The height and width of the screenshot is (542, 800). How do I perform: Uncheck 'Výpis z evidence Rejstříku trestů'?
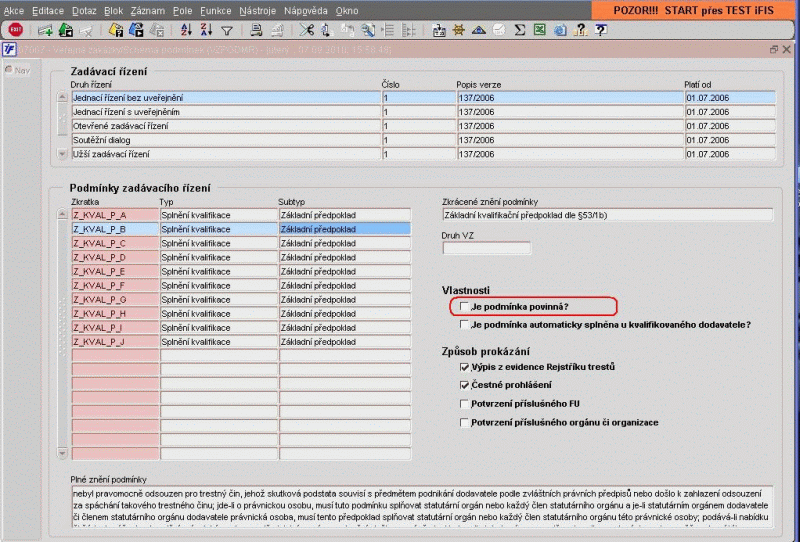click(464, 367)
